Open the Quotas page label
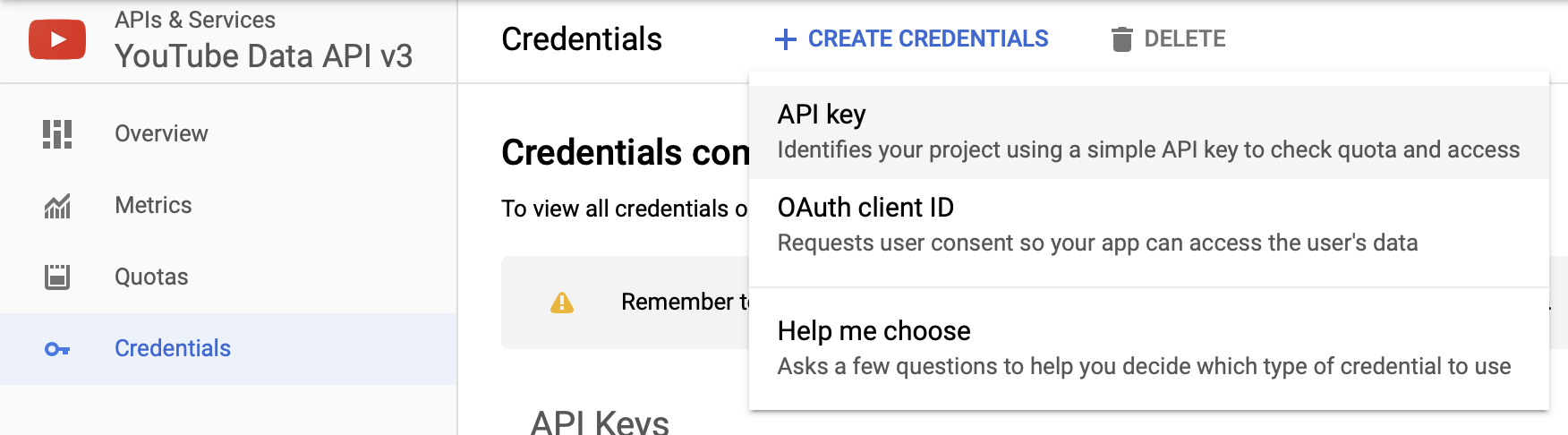Viewport: 1568px width, 435px height. coord(151,277)
